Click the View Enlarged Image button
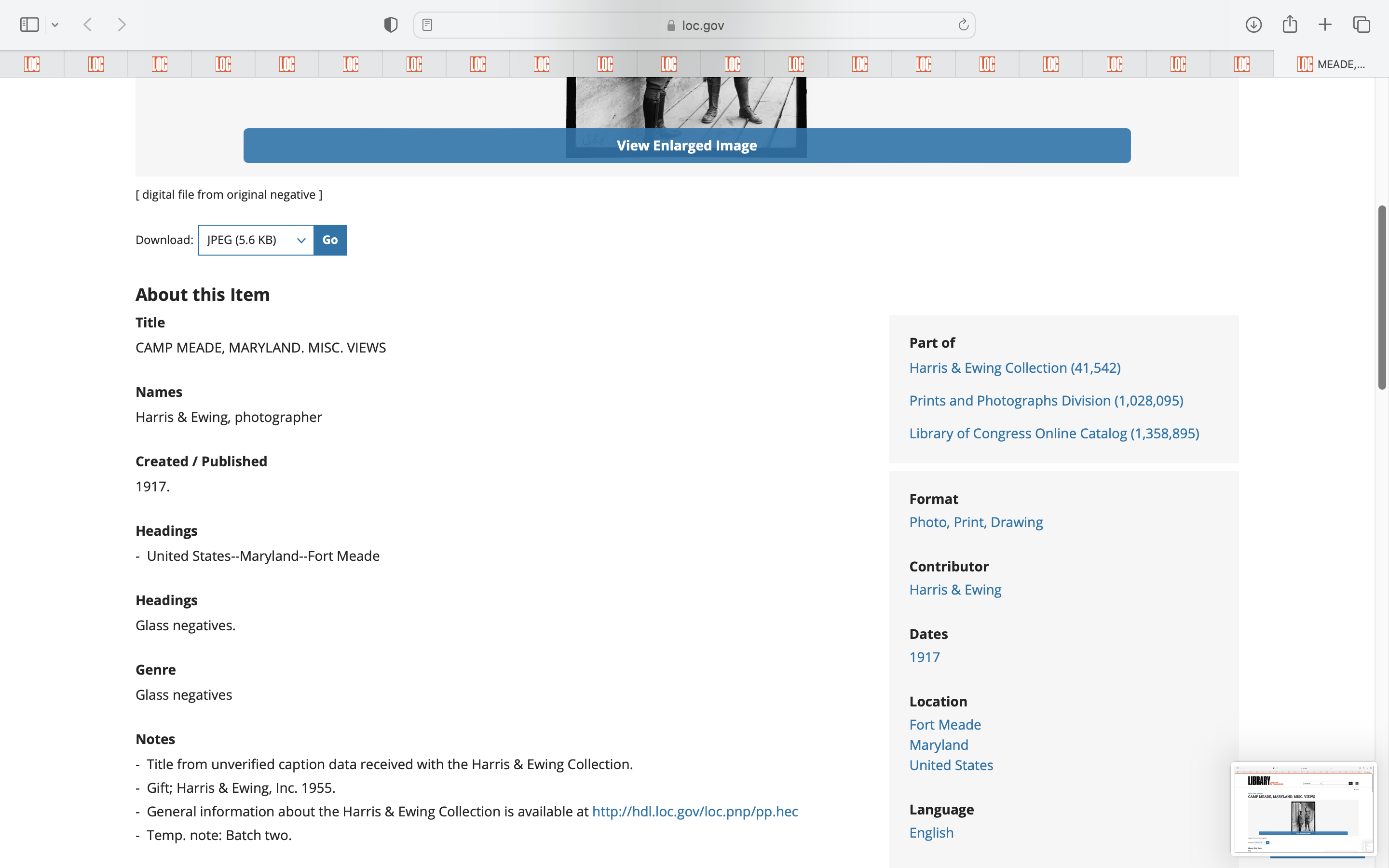1389x868 pixels. [686, 146]
